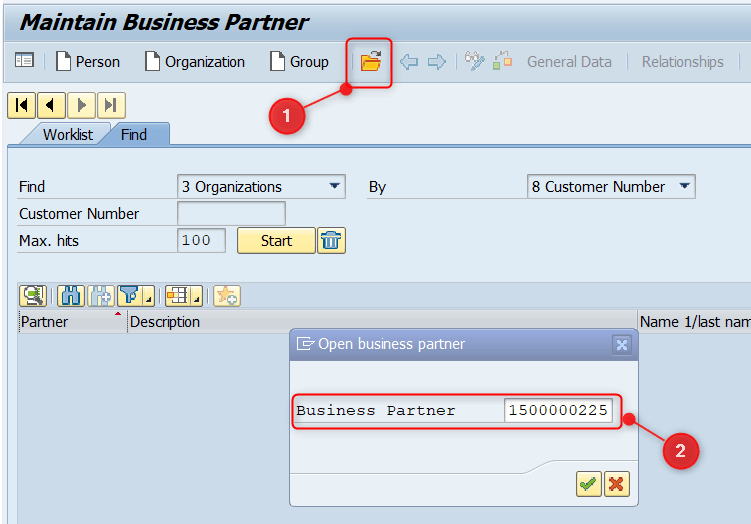Create a new Group partner
The height and width of the screenshot is (524, 751).
point(299,61)
